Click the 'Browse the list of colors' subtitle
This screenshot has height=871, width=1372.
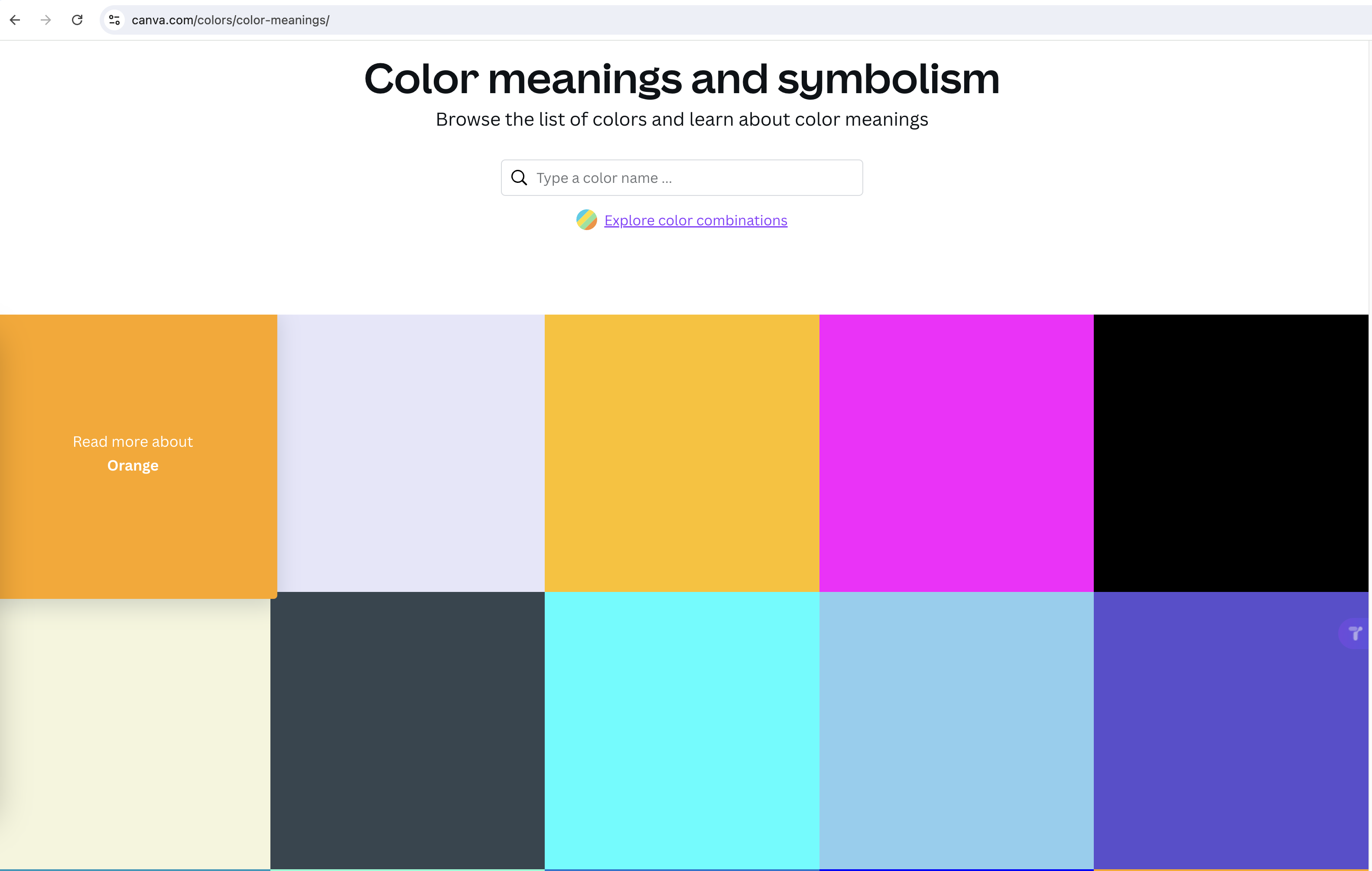pos(682,119)
